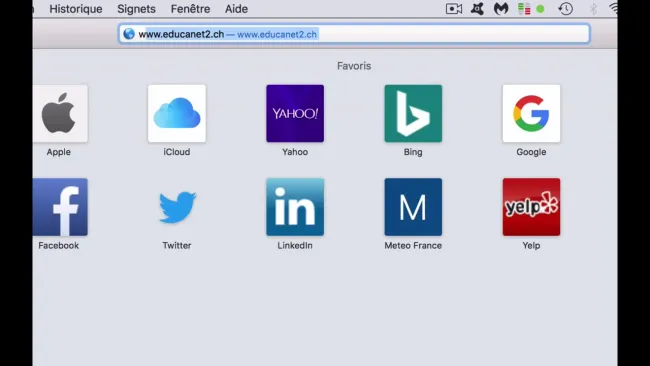Click the globe icon in address bar
Image resolution: width=650 pixels, height=366 pixels.
129,34
